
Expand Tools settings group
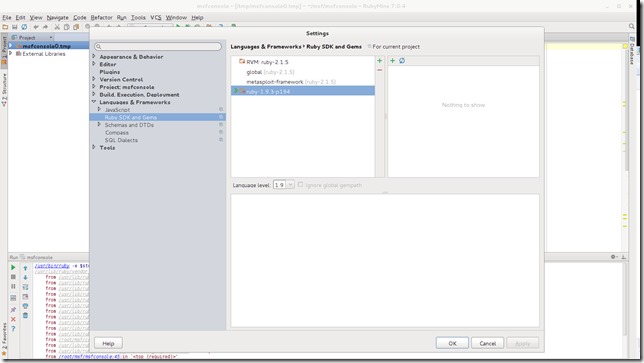click(x=94, y=147)
